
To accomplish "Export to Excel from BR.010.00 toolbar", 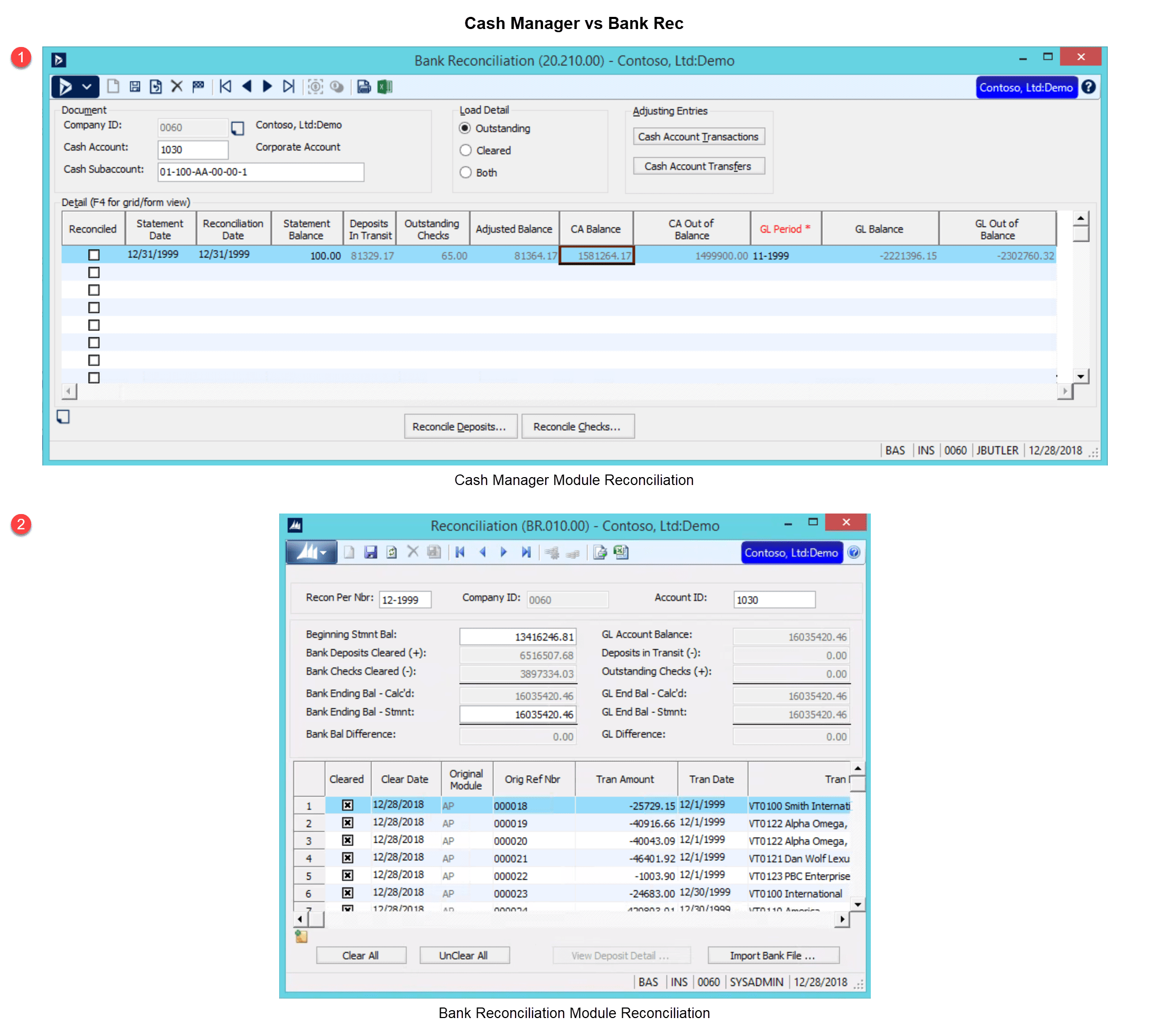I will (x=621, y=552).
